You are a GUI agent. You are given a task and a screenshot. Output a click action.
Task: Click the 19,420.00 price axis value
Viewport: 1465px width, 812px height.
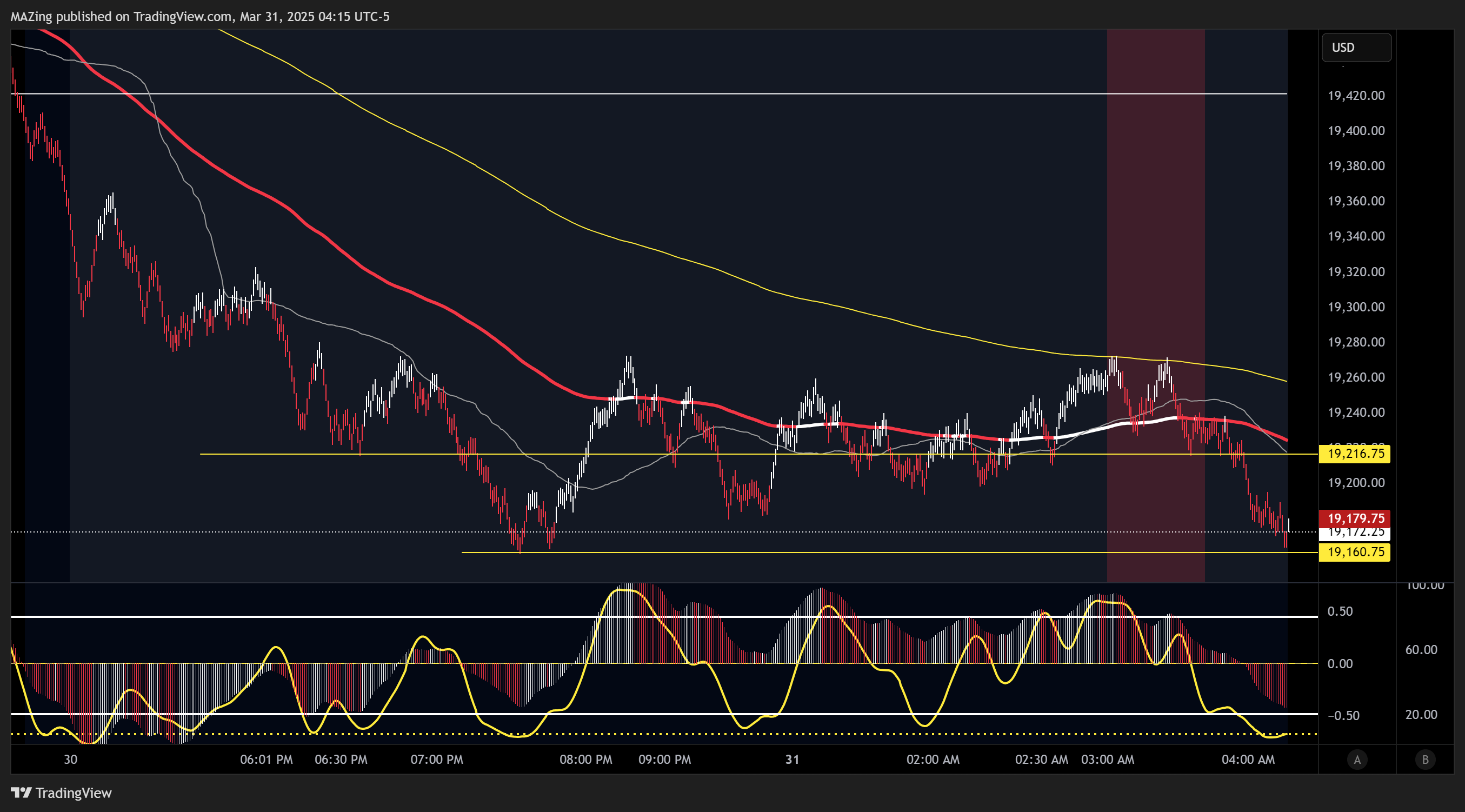1356,96
